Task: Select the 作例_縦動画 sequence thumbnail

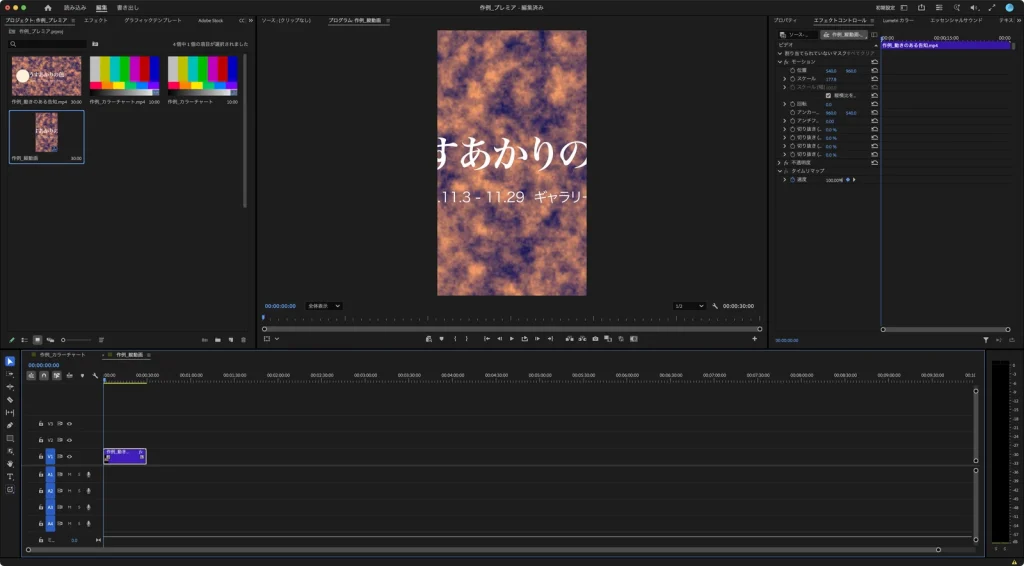Action: pyautogui.click(x=46, y=133)
